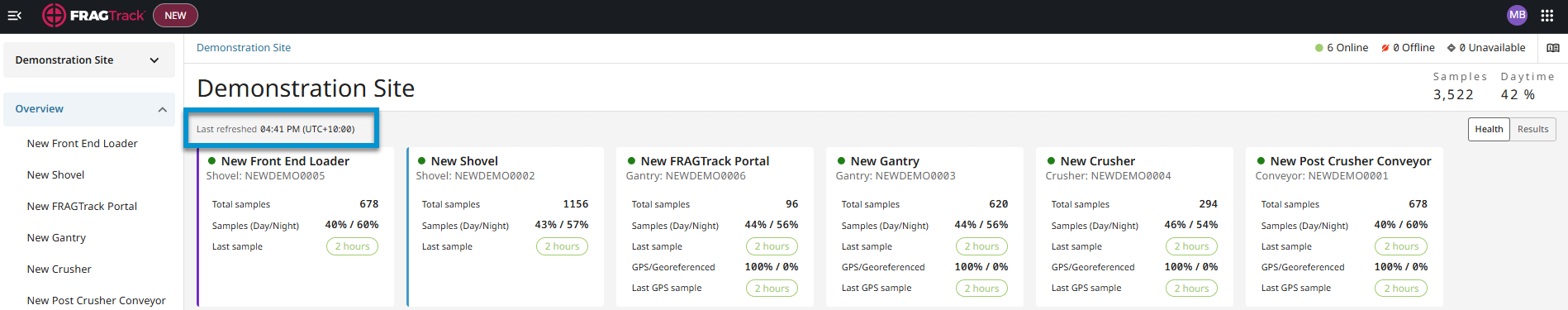Select Gantry: NEWDEMO0003 identifier text

896,176
